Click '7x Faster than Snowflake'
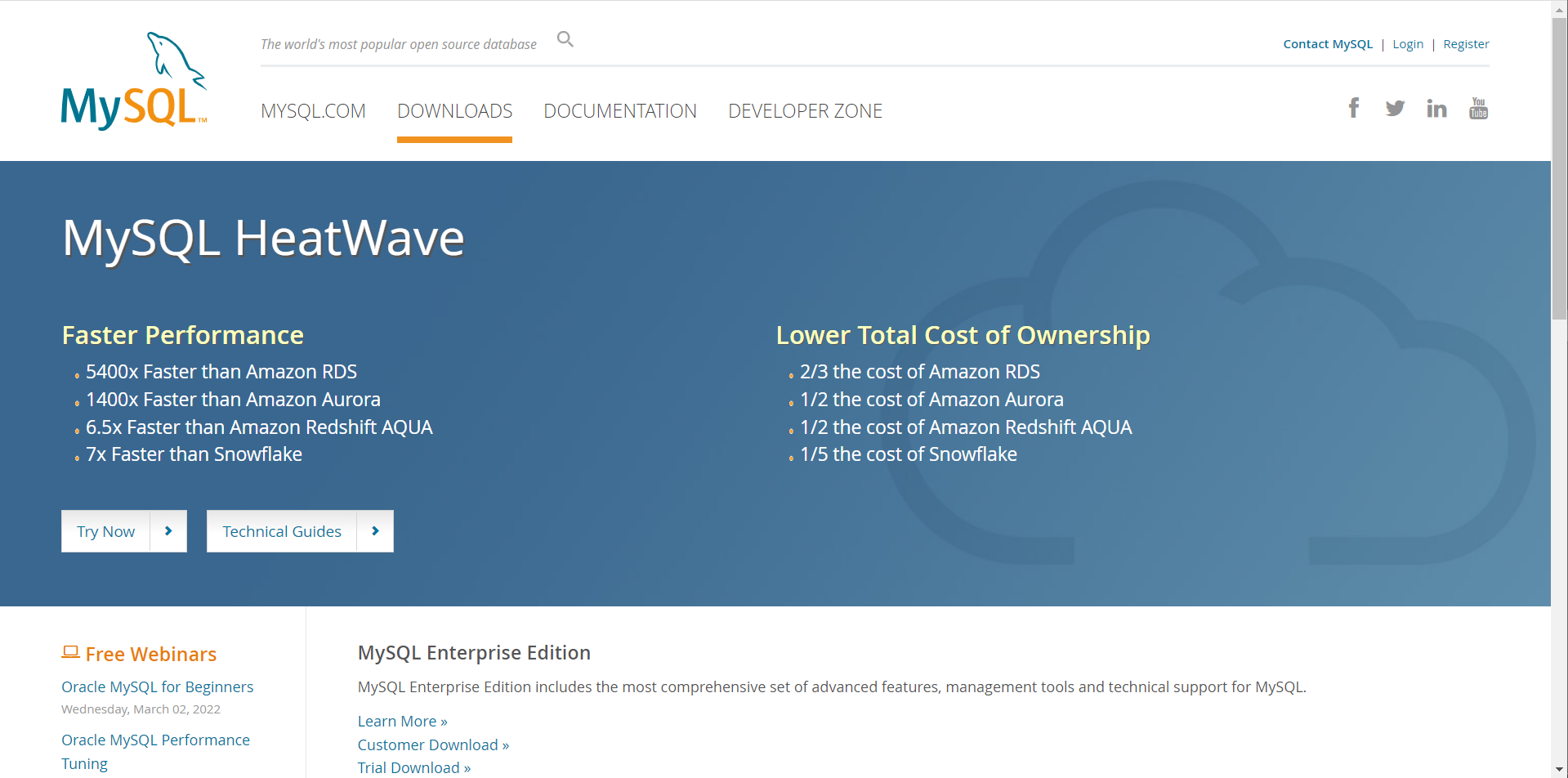 (194, 454)
